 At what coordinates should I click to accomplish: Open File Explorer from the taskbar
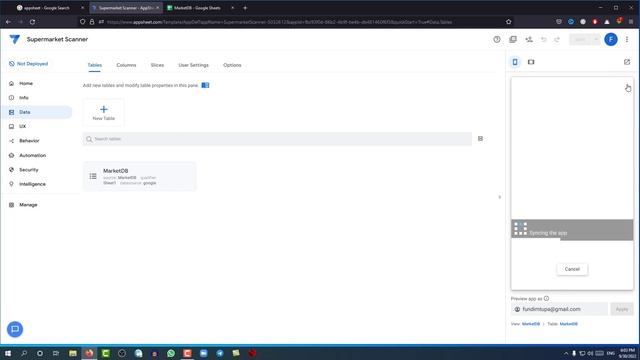[73, 353]
